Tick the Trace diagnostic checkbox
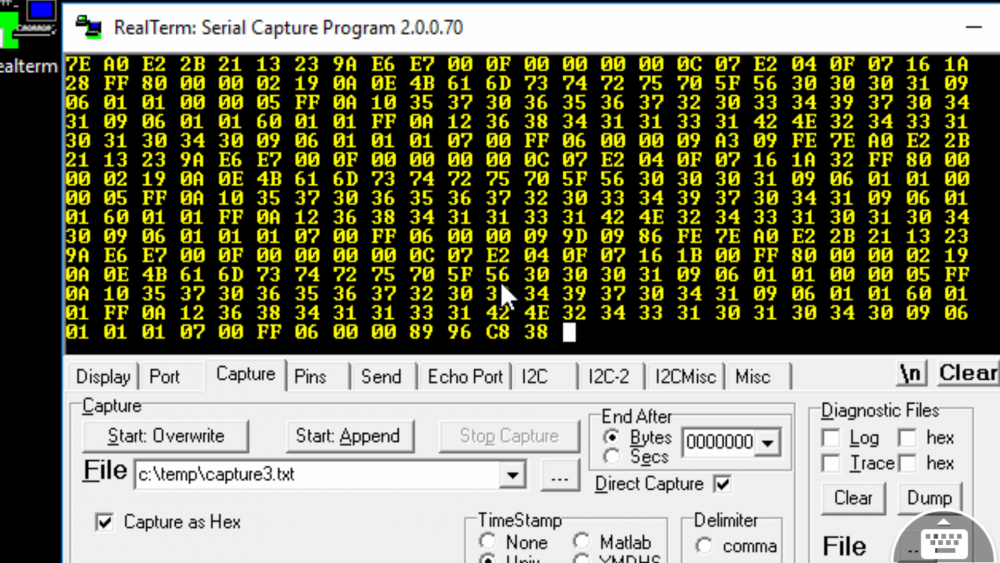This screenshot has height=563, width=1000. click(x=830, y=463)
